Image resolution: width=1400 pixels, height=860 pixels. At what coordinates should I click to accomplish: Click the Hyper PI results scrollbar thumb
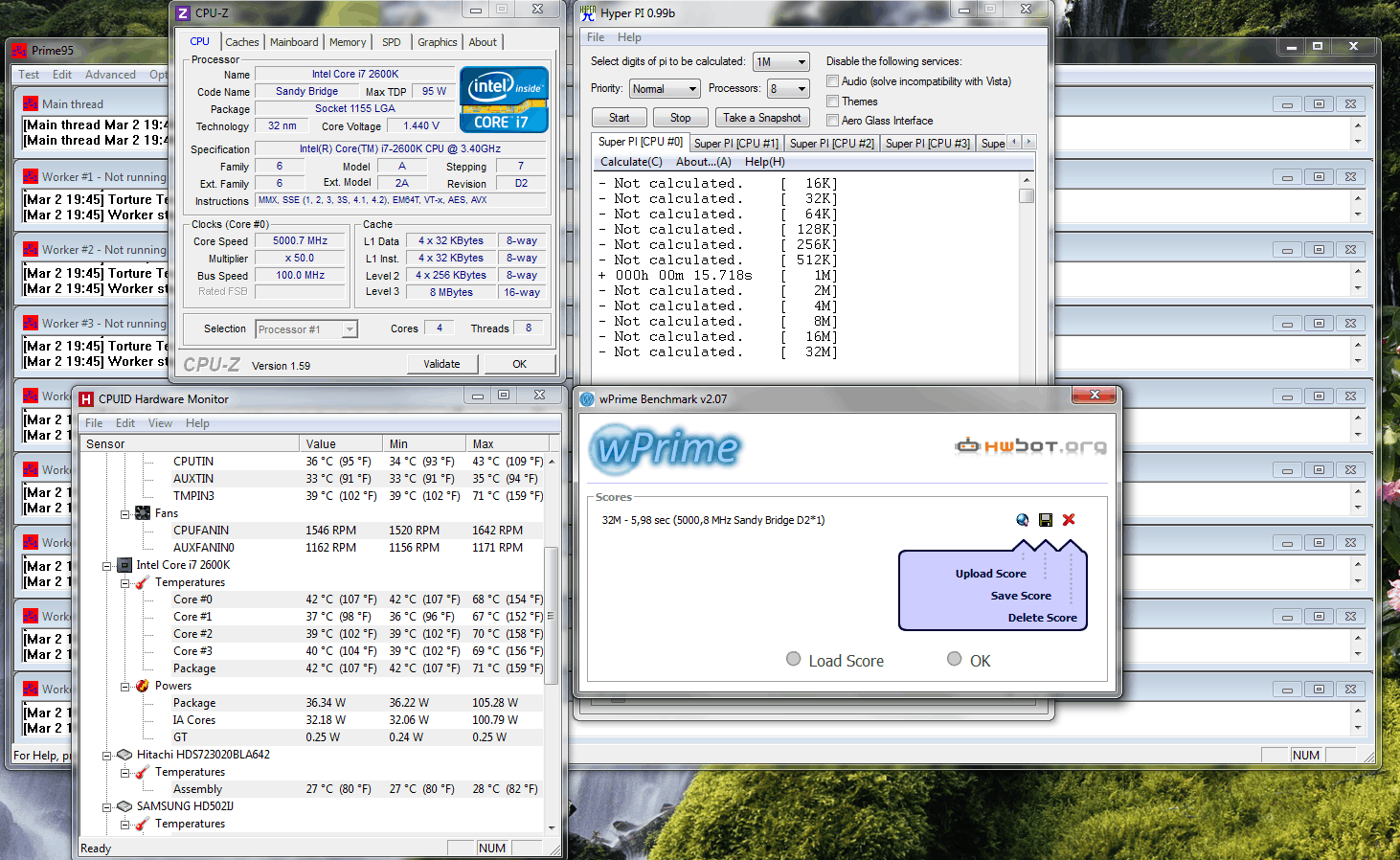(1027, 195)
